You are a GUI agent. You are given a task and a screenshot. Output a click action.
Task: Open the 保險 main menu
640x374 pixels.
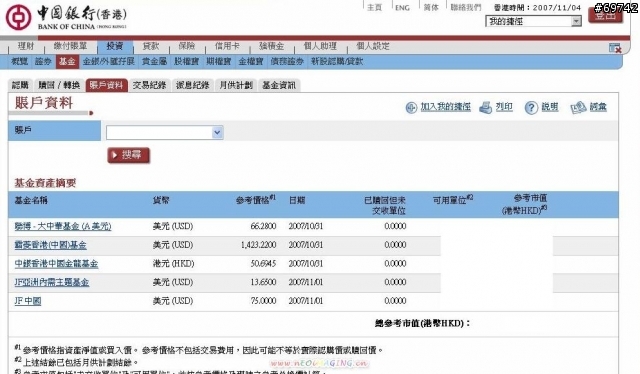click(187, 46)
